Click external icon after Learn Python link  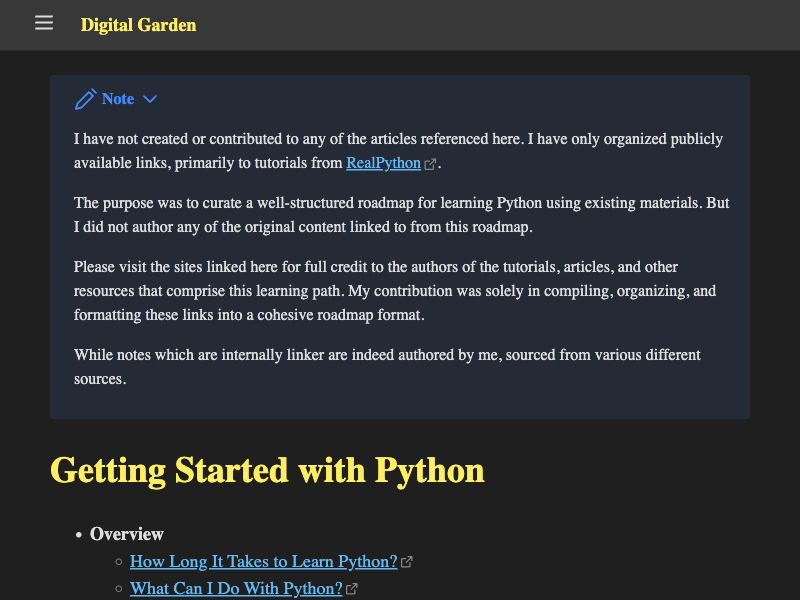point(407,562)
